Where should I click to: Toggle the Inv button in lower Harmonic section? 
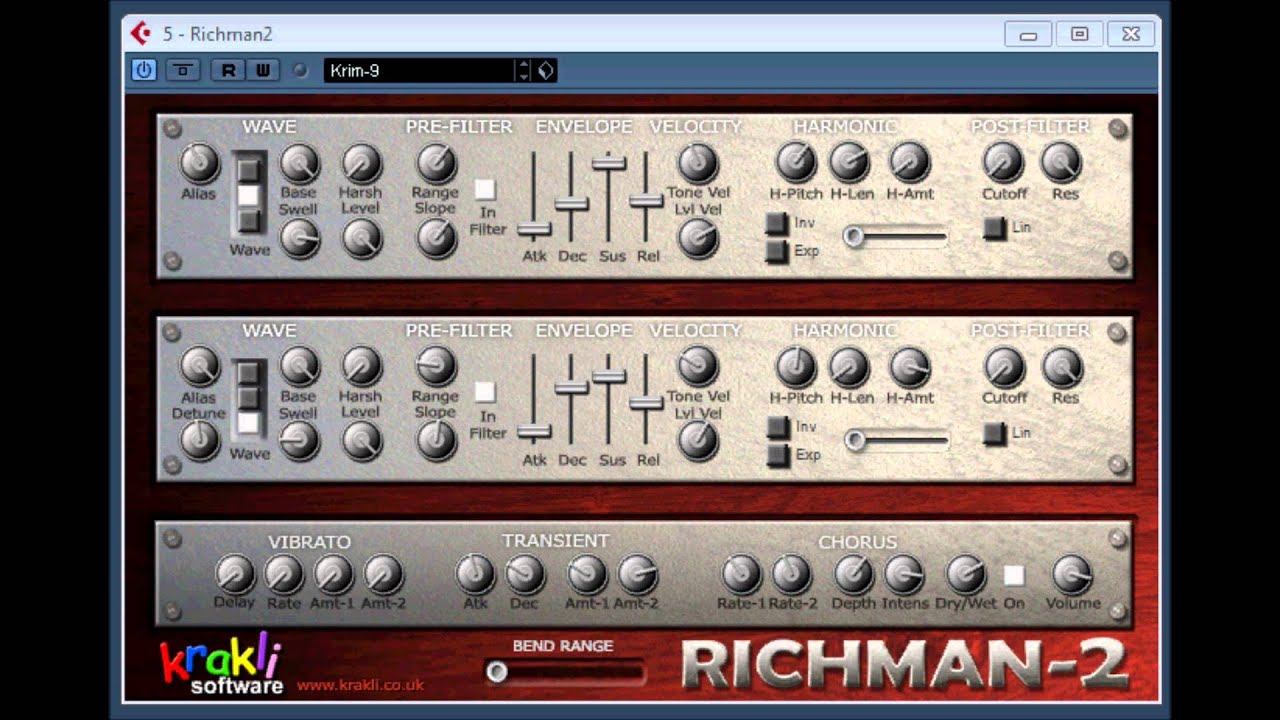[x=777, y=428]
